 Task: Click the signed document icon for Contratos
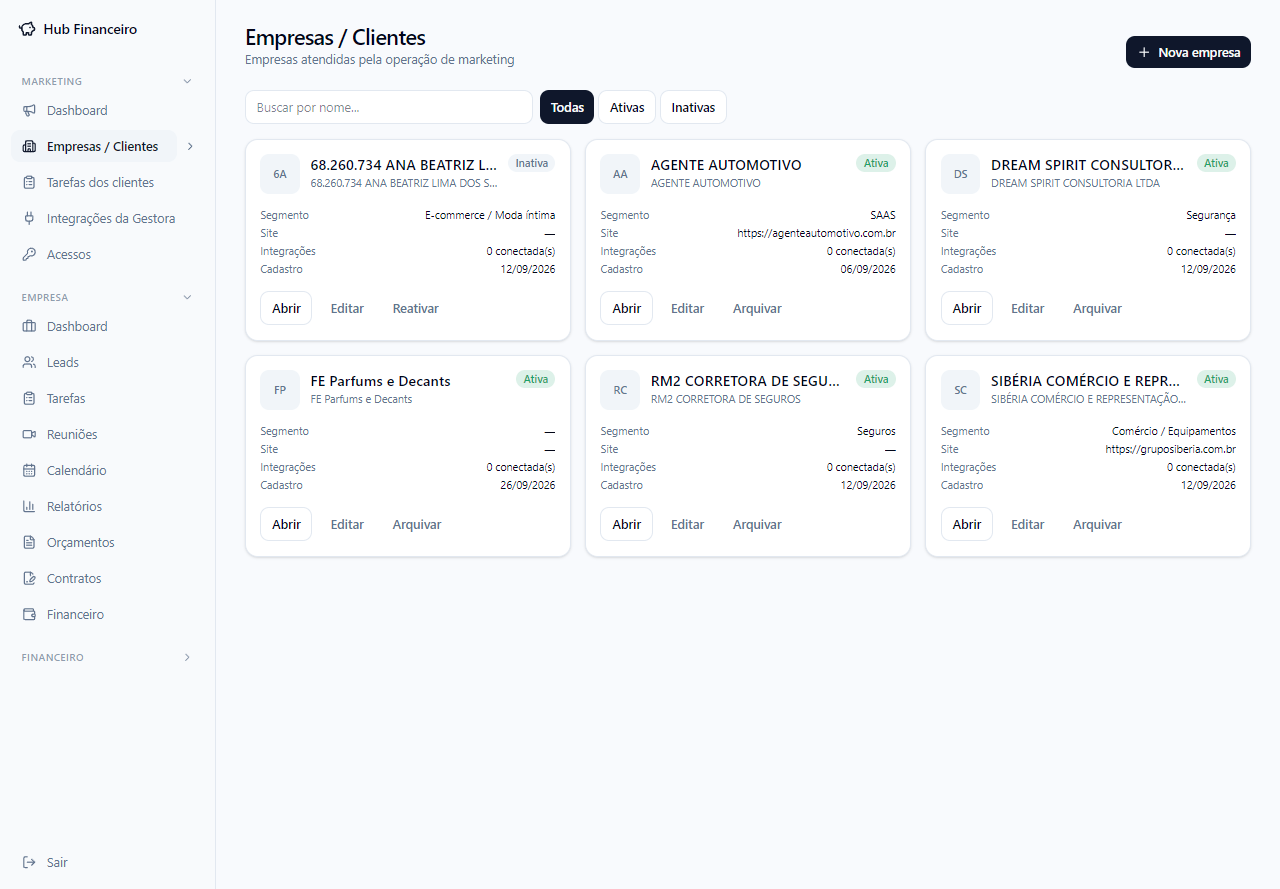click(x=29, y=578)
